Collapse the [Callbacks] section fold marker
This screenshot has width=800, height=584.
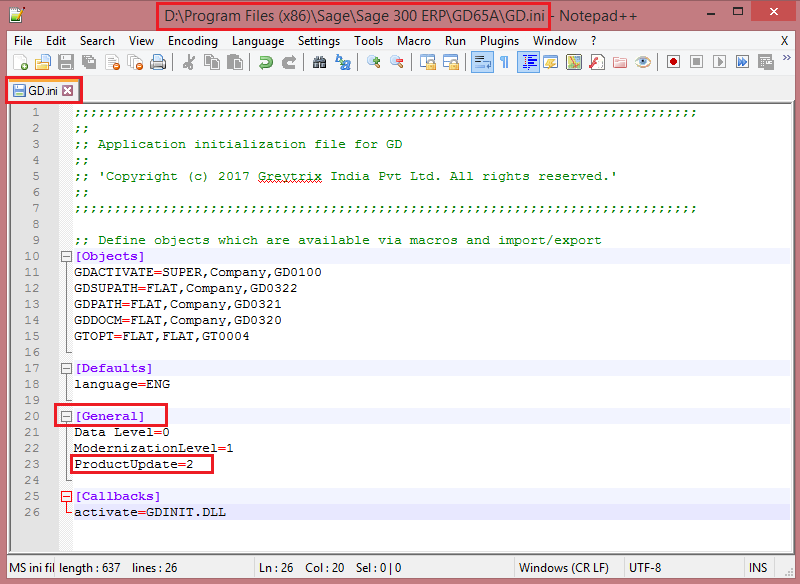[66, 496]
